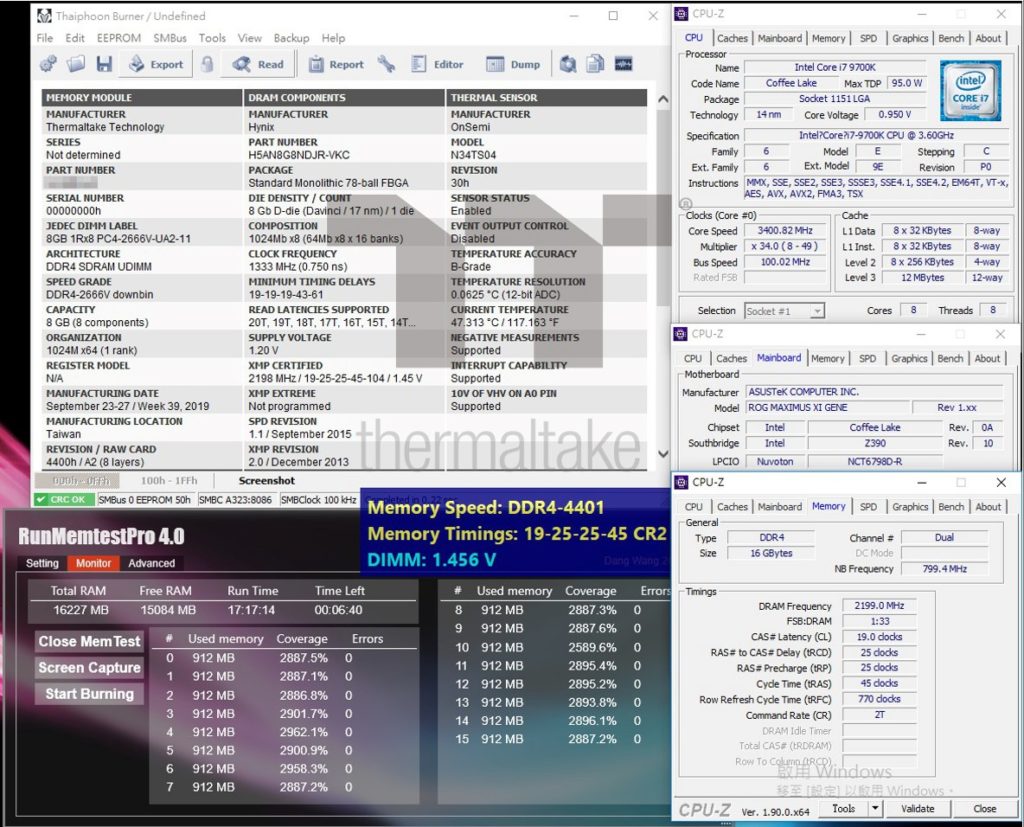
Task: Click the Tools button in CPU-Z
Action: [x=843, y=809]
